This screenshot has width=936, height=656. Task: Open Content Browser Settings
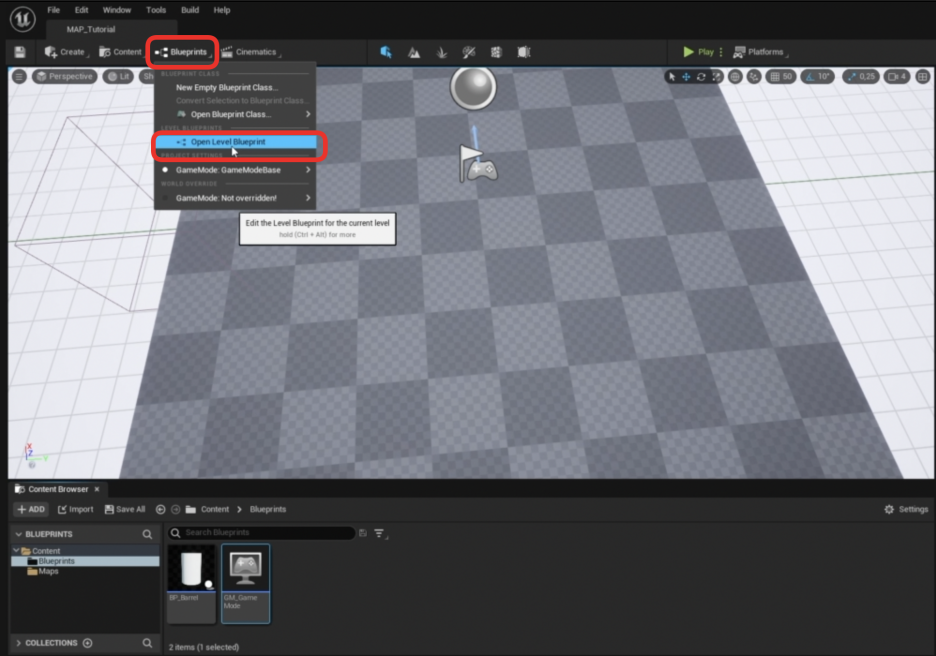[906, 509]
